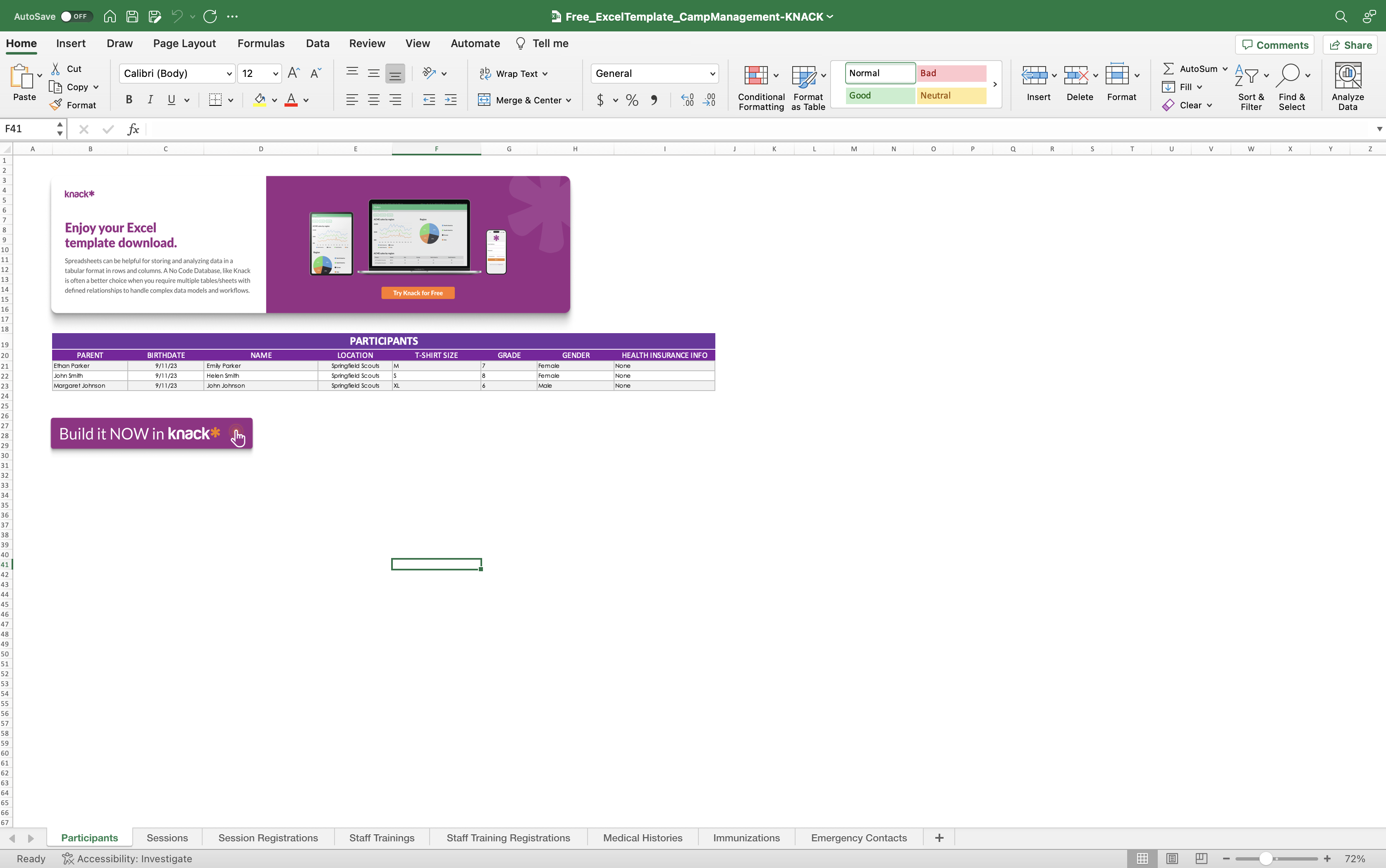The image size is (1386, 868).
Task: Toggle Bold formatting
Action: coord(129,100)
